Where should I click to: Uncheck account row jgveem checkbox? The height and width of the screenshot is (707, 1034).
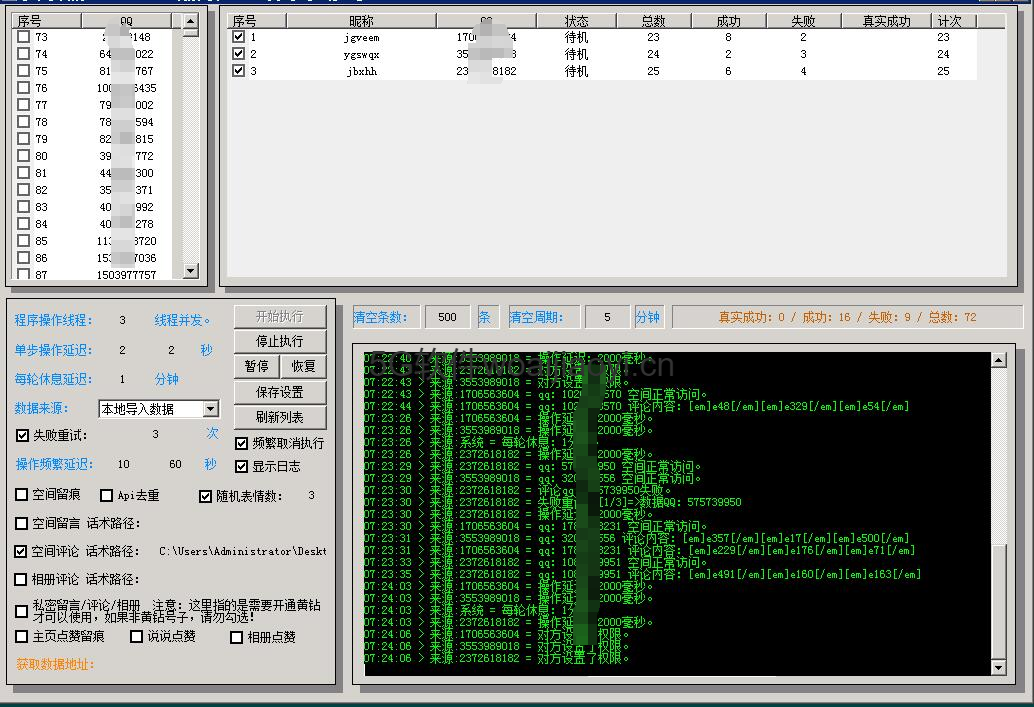pos(239,37)
